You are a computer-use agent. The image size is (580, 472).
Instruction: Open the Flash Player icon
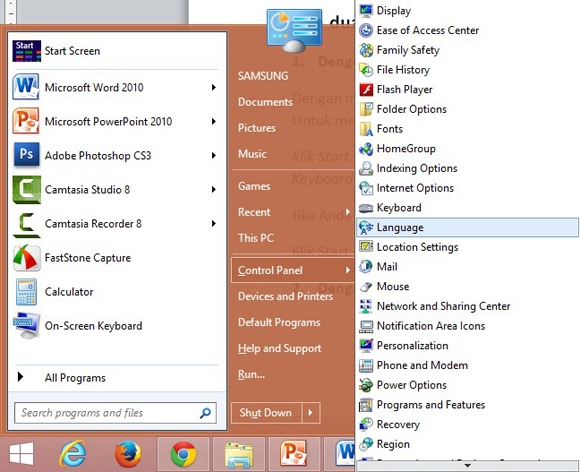pyautogui.click(x=366, y=90)
